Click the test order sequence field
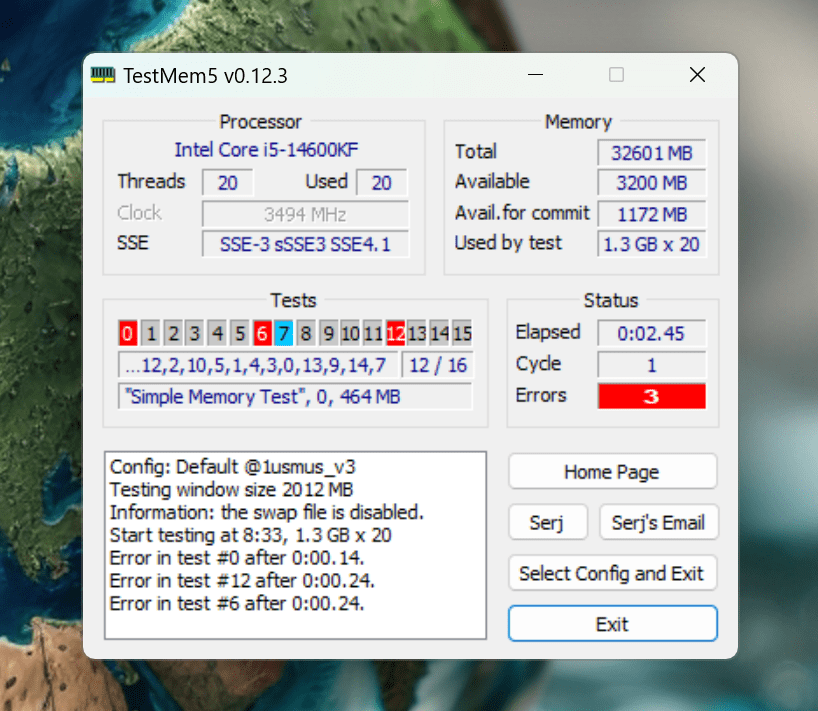 coord(258,365)
